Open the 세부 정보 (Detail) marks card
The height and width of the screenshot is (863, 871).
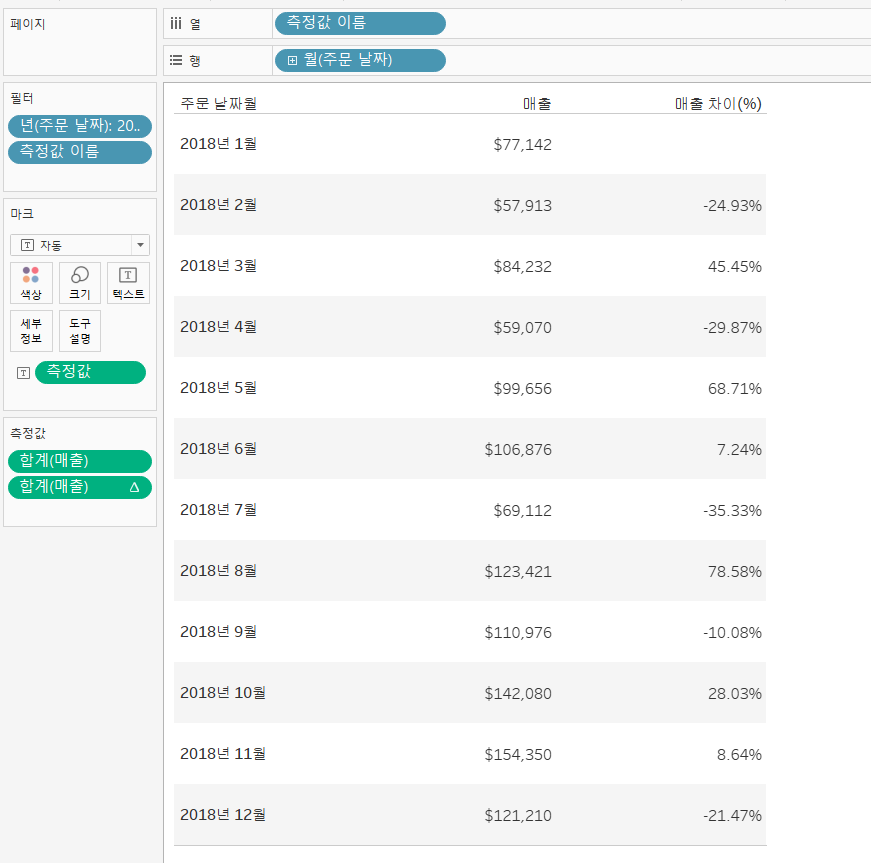31,331
